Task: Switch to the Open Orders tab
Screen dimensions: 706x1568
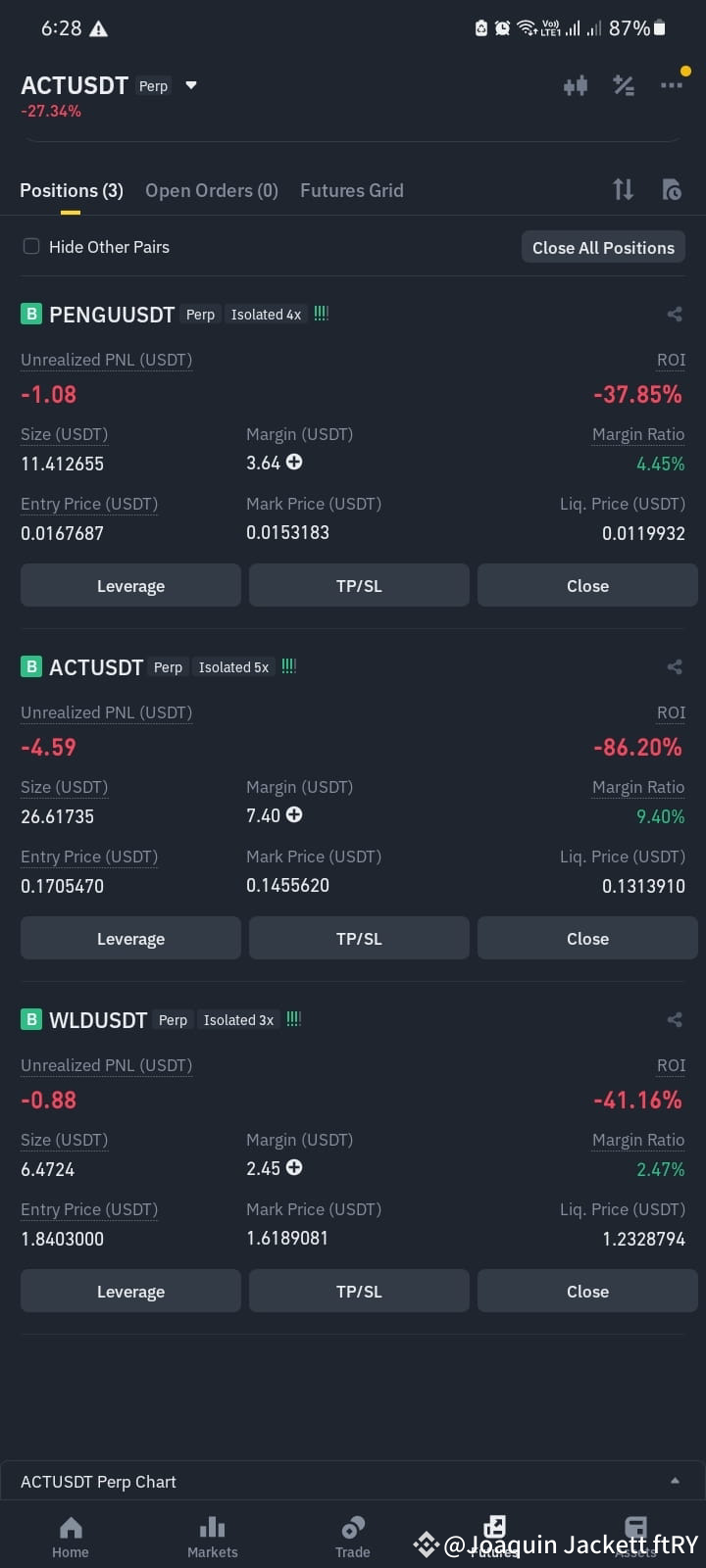Action: click(211, 189)
